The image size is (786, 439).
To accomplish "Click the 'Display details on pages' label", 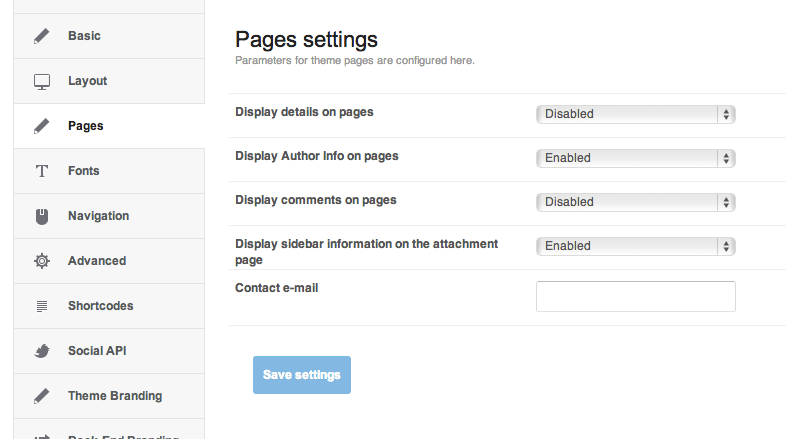I will tap(304, 112).
